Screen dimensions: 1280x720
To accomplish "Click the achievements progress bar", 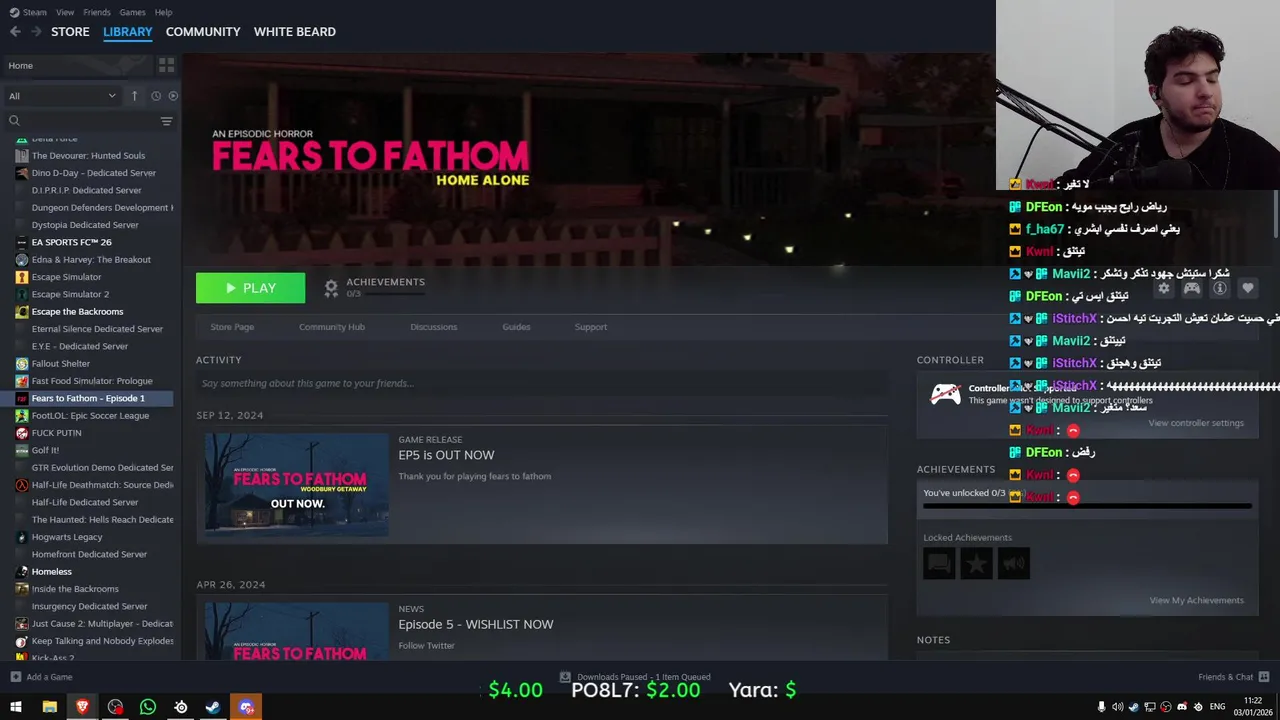I will pos(1087,507).
